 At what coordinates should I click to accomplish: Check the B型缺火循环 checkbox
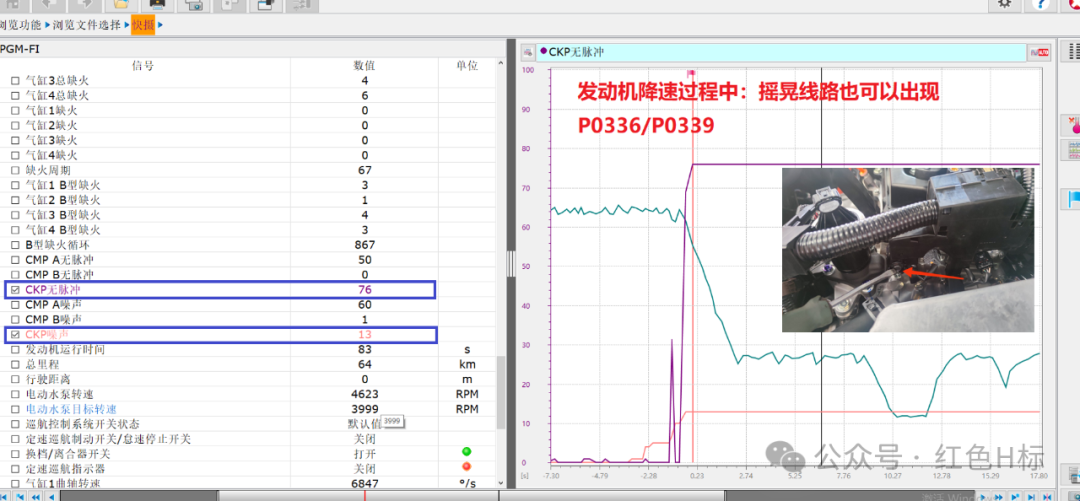click(15, 245)
